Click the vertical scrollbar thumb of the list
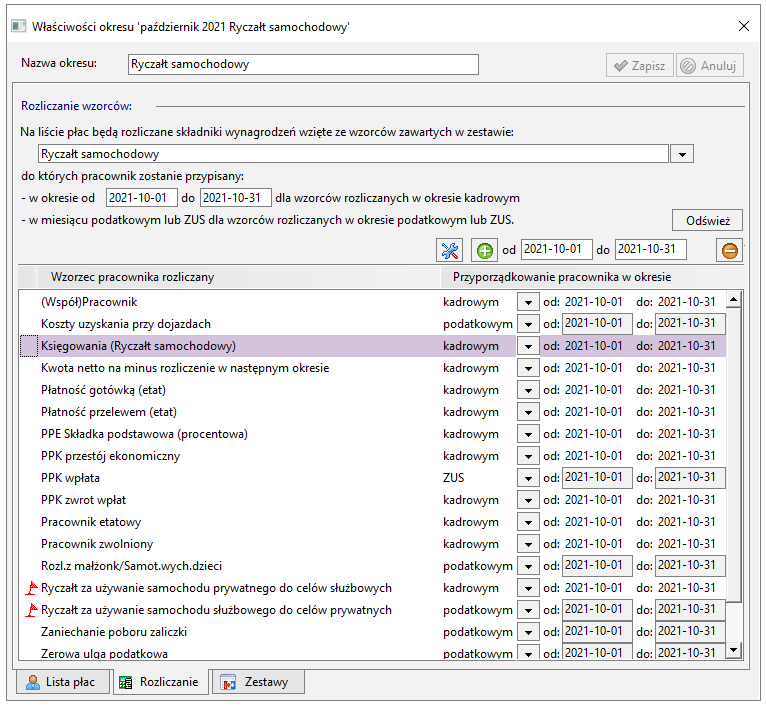Screen dimensions: 766x707 pos(733,454)
